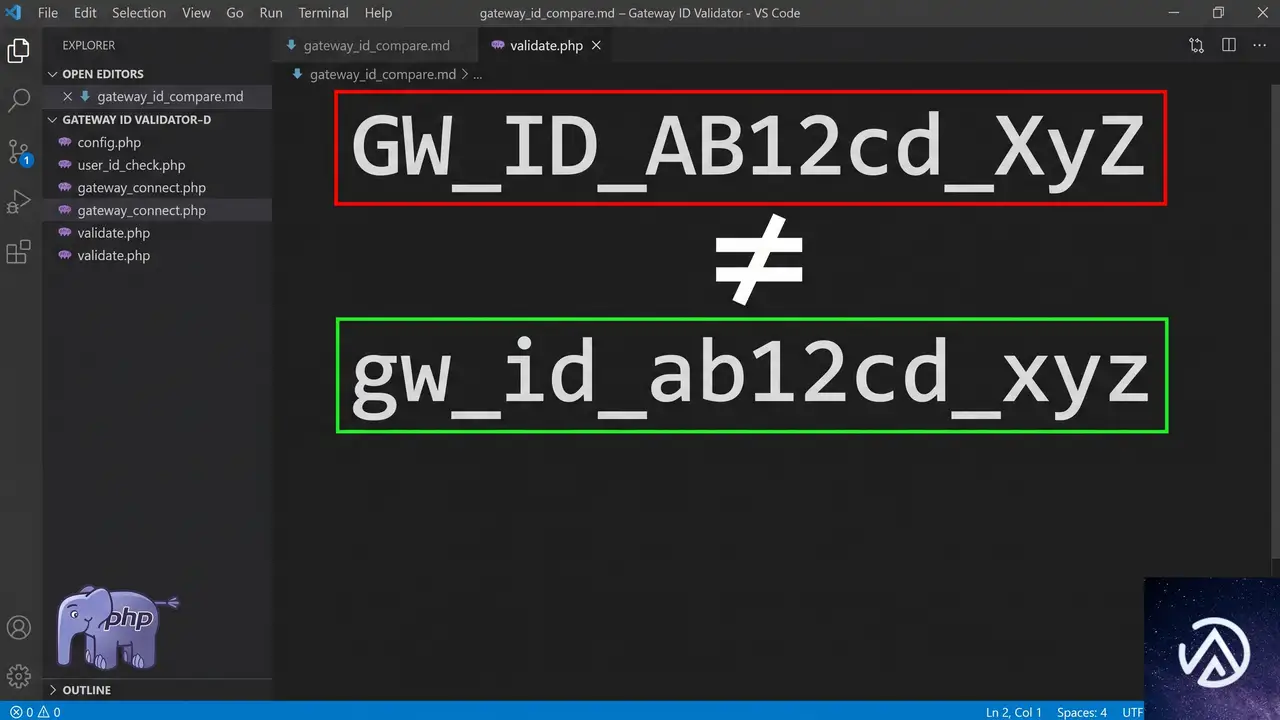Open config.php in the file tree

point(109,143)
